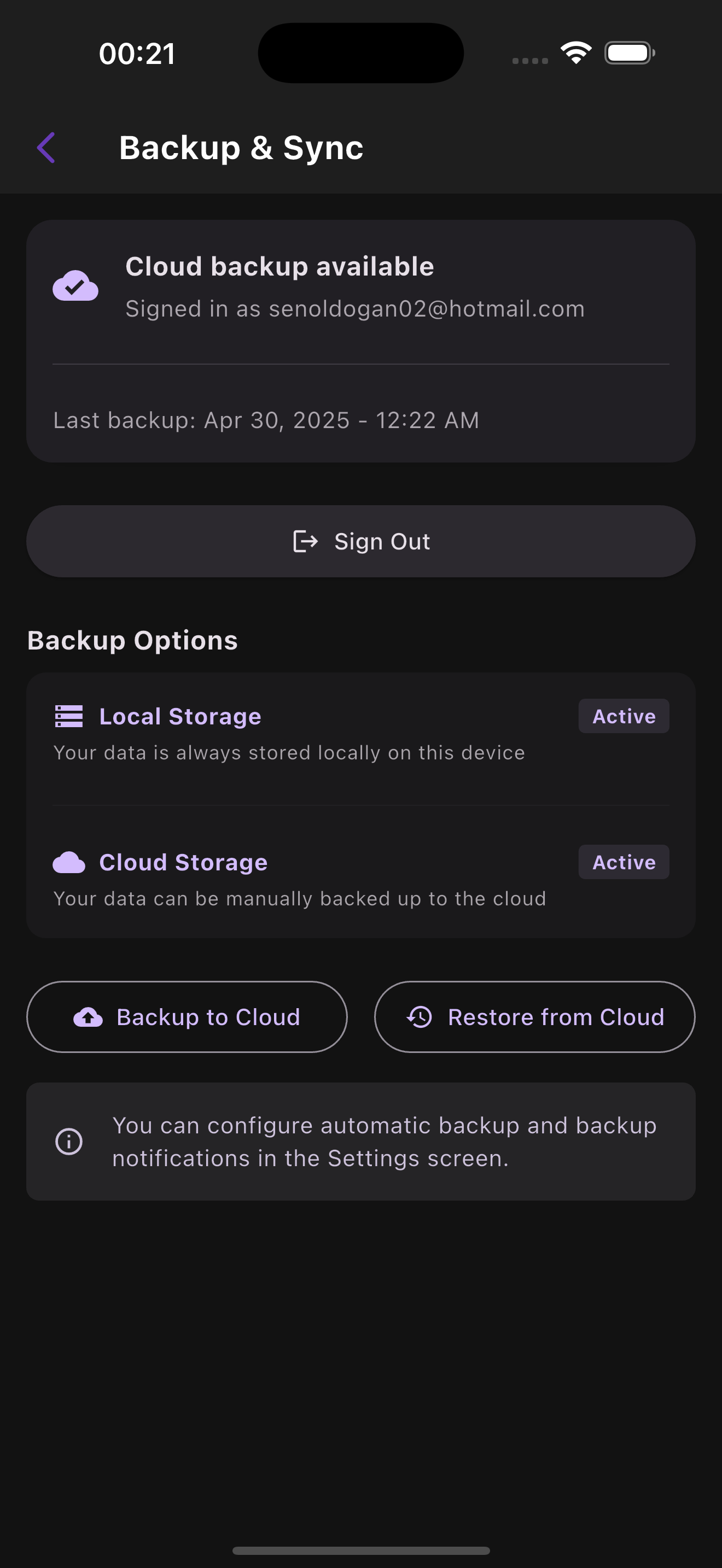This screenshot has height=1568, width=722.
Task: Open the Local Storage option title
Action: coord(180,716)
